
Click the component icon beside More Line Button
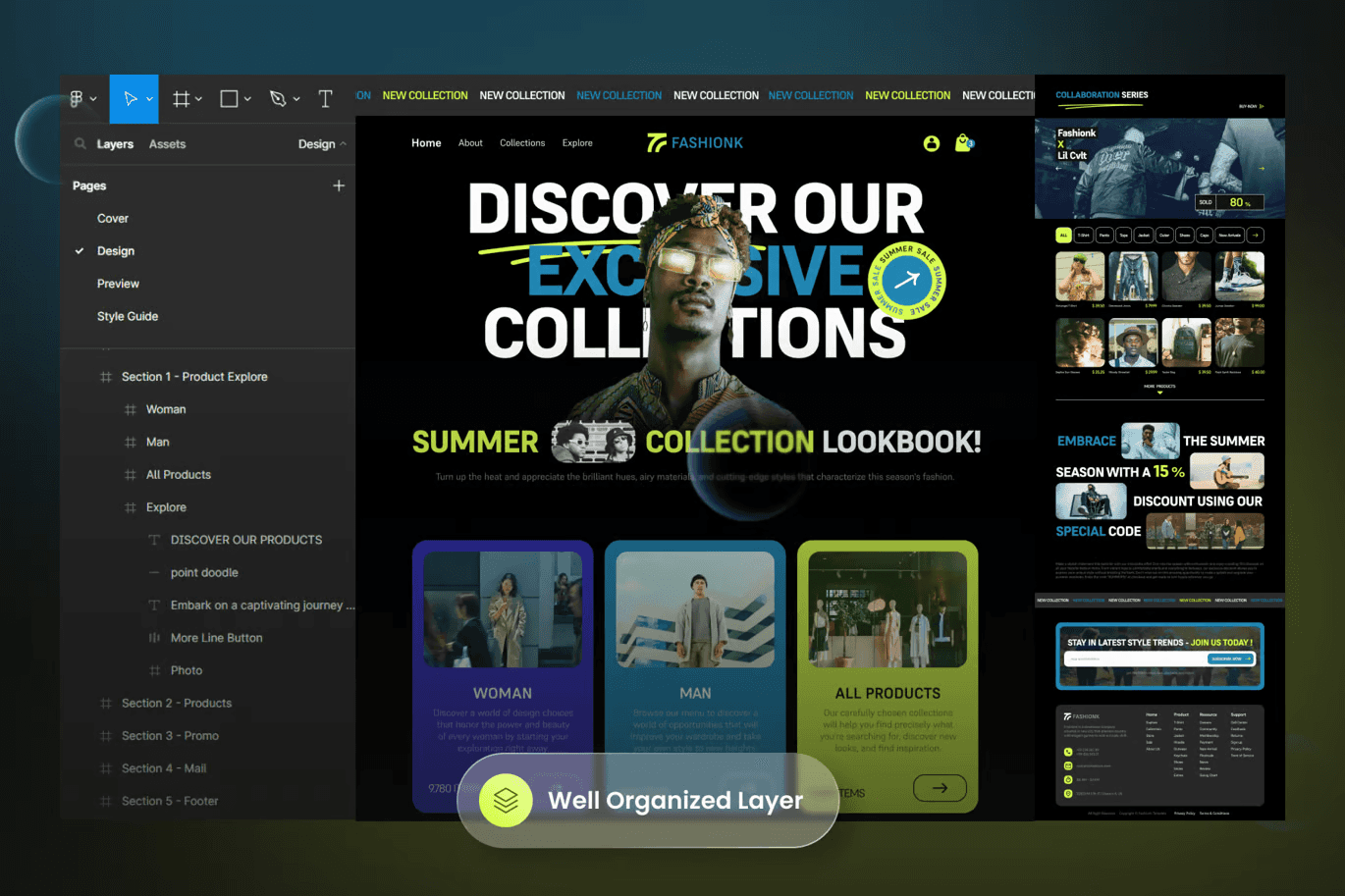(x=154, y=638)
